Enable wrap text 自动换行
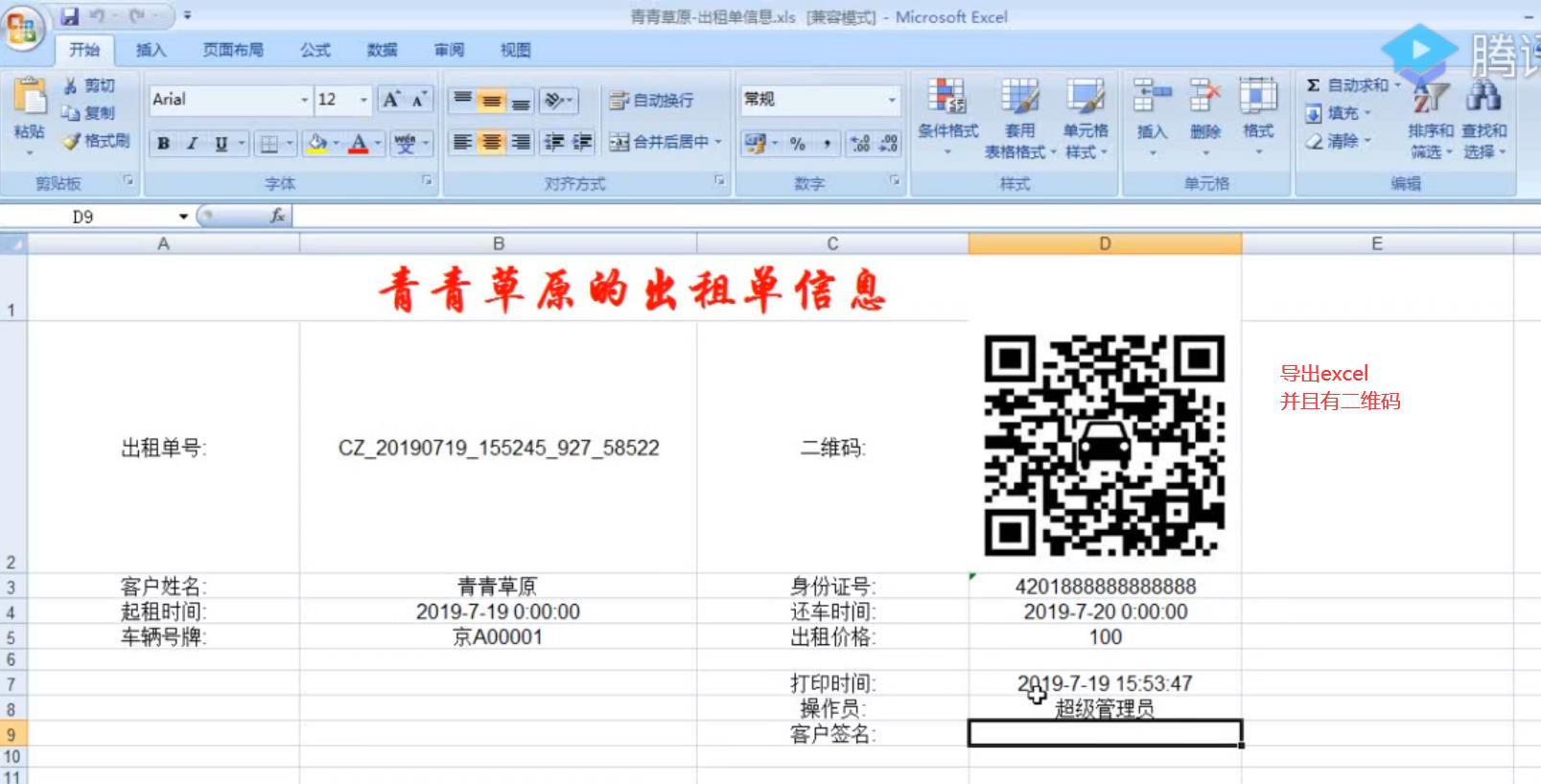This screenshot has height=784, width=1541. [x=651, y=100]
